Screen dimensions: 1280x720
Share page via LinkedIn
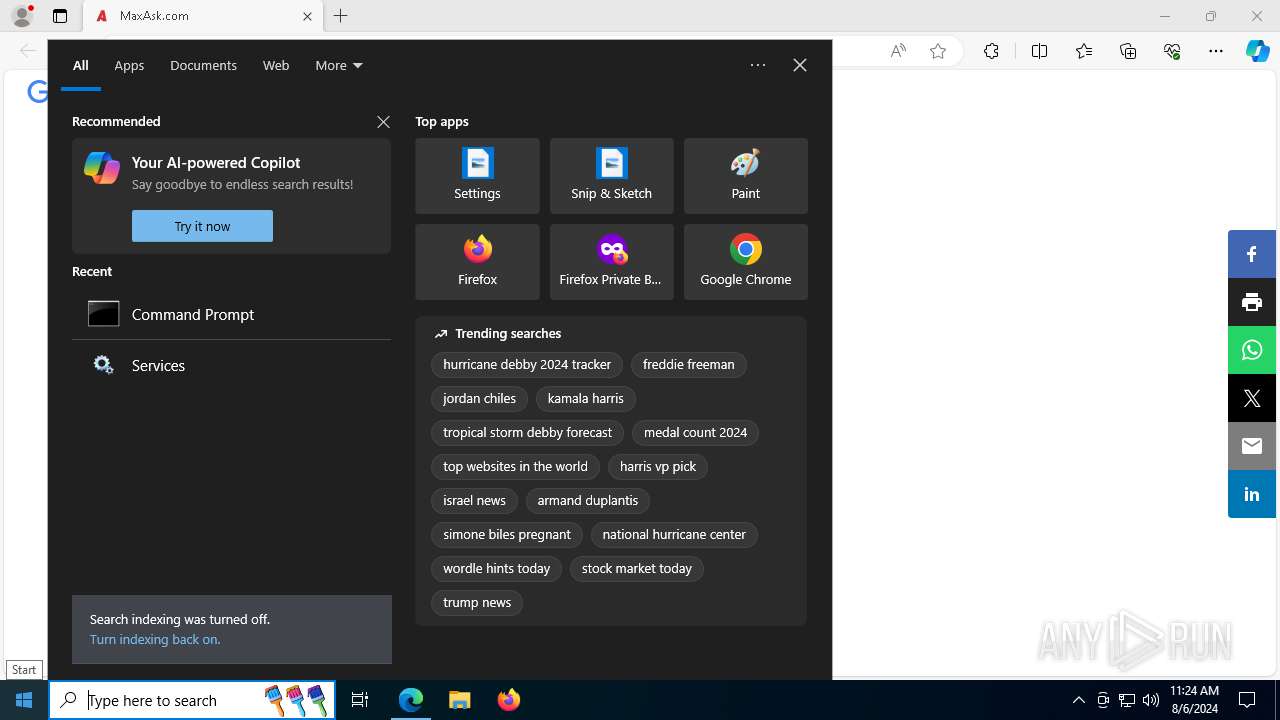1252,494
